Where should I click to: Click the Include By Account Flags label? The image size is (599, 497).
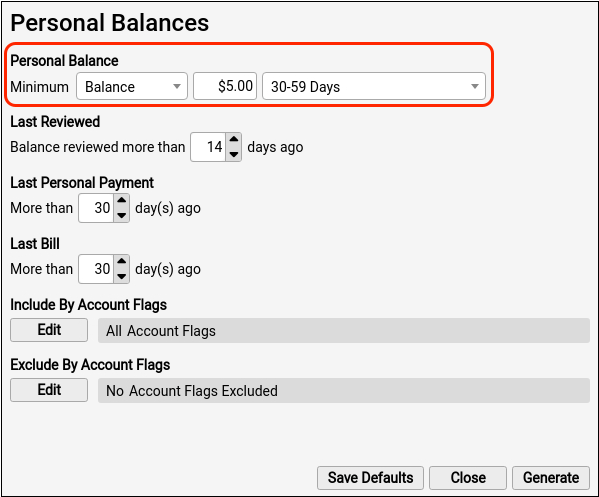point(88,305)
